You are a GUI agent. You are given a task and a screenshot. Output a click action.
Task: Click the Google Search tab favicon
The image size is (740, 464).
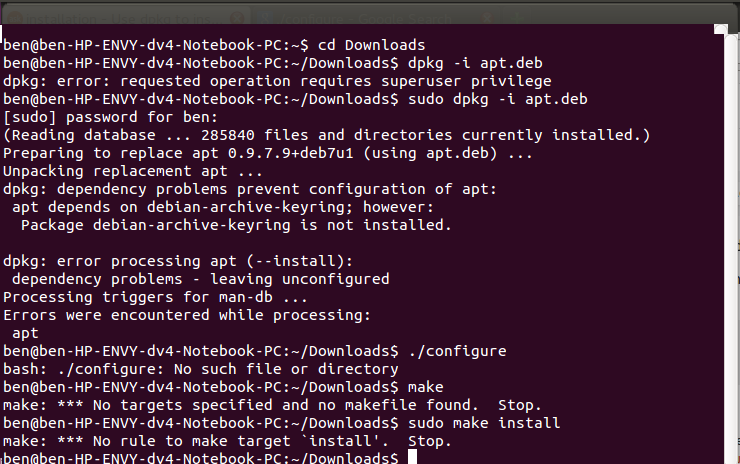(264, 19)
